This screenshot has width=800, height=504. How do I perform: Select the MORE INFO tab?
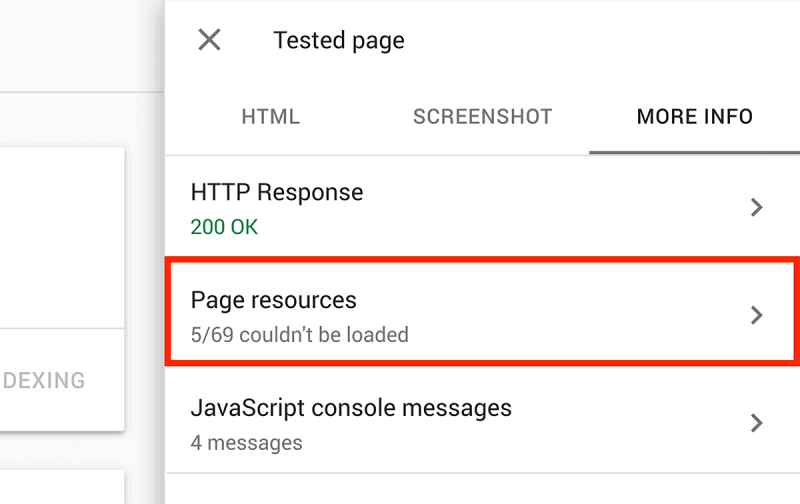pyautogui.click(x=694, y=117)
